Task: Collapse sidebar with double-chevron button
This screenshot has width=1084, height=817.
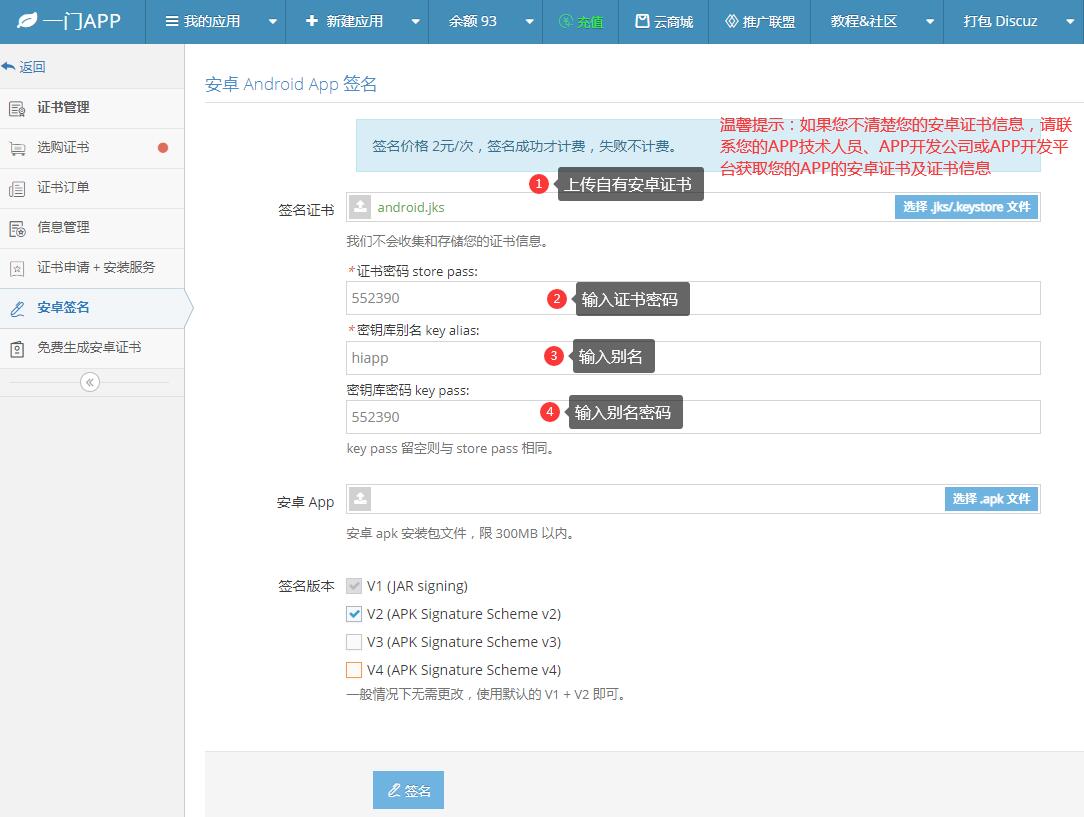Action: coord(90,382)
